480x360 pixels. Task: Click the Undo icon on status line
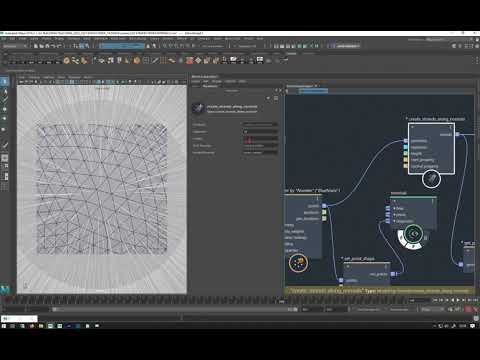53,46
